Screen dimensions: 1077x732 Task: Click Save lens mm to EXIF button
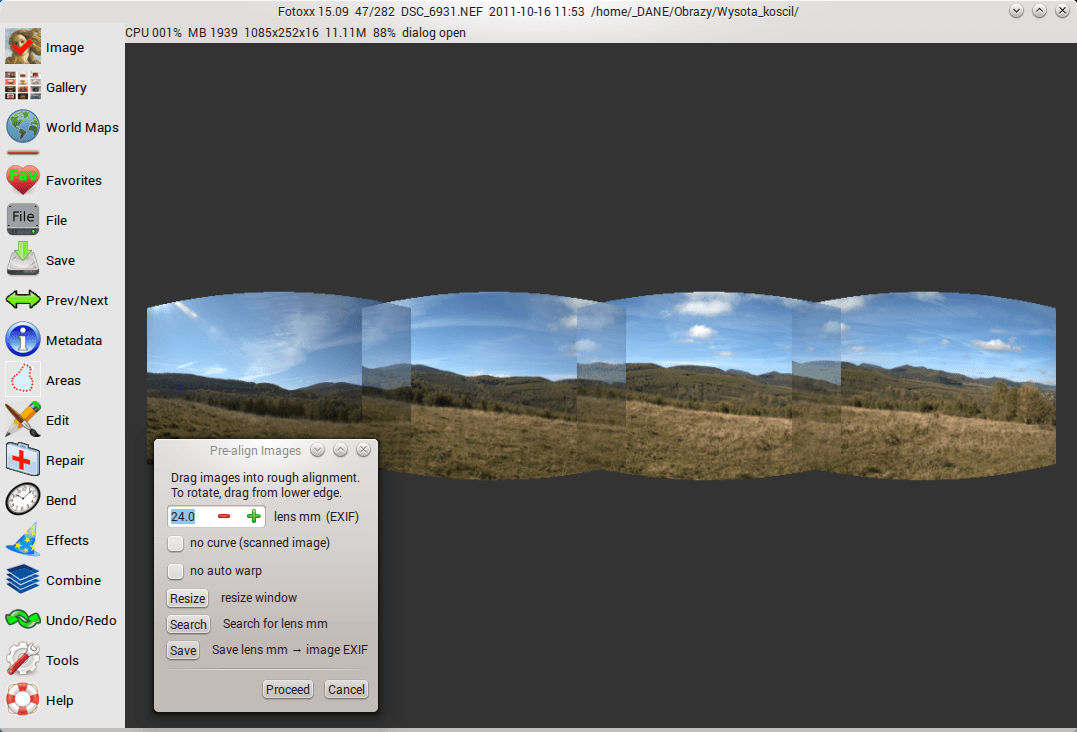coord(183,650)
